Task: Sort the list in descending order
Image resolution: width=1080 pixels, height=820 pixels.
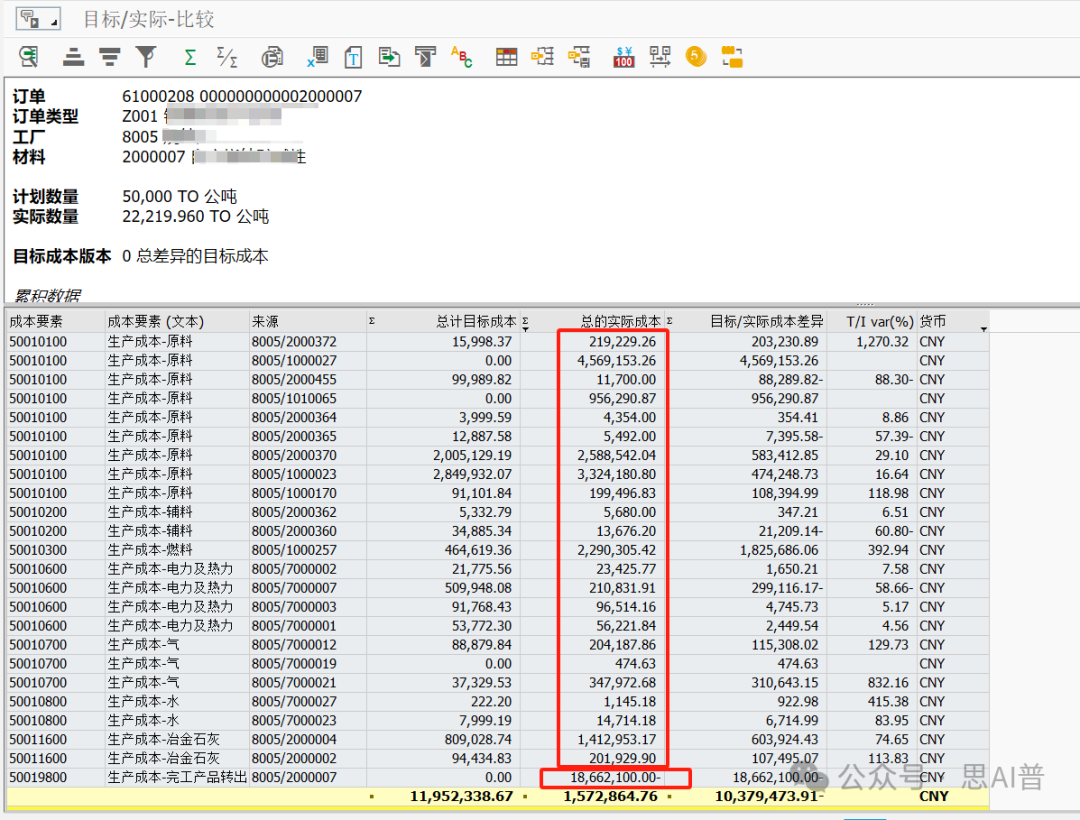Action: click(x=109, y=57)
